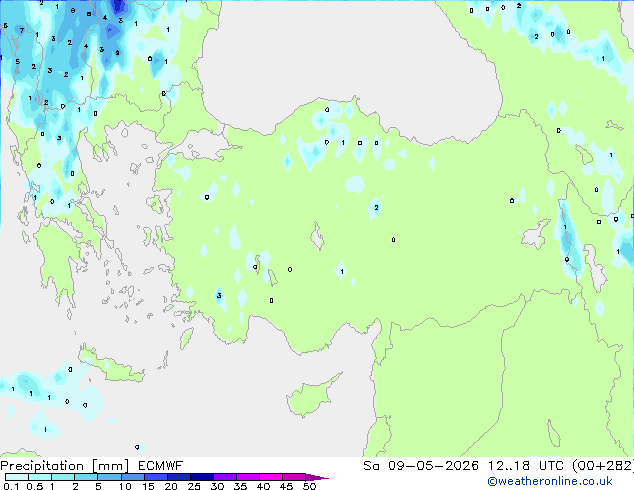
Task: Click the legend arrow tip above 50 mm
Action: [317, 477]
